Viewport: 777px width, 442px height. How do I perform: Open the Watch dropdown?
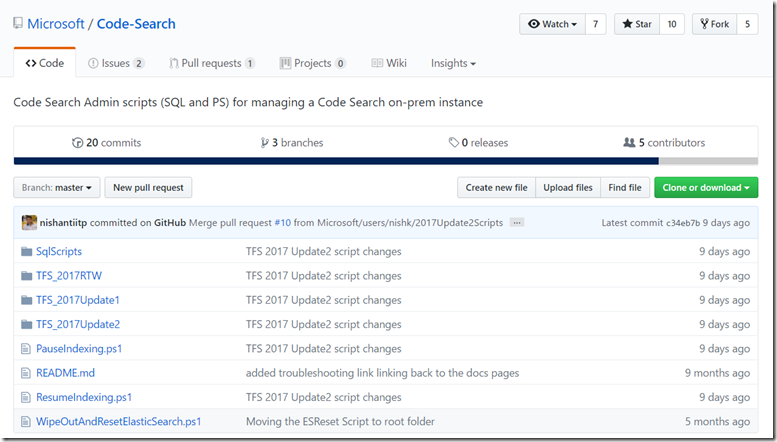tap(552, 24)
